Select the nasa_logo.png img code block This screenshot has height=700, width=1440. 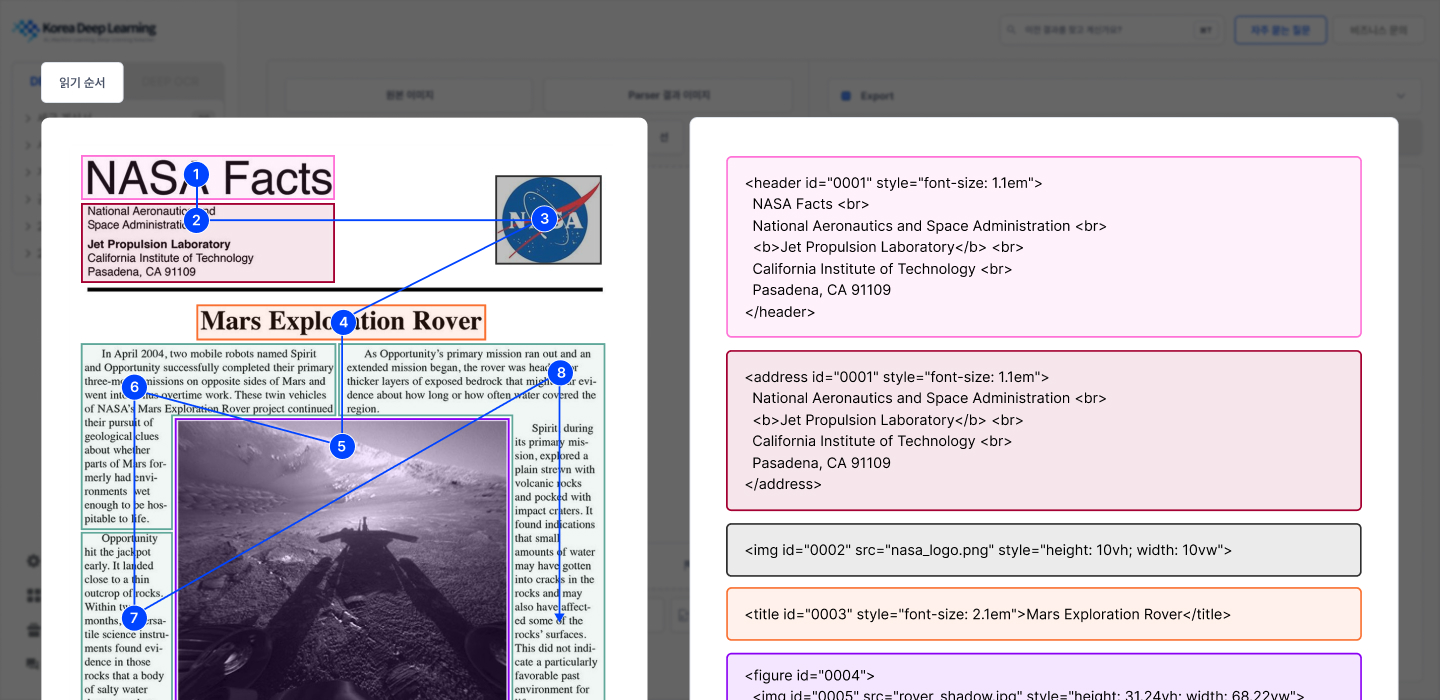(1044, 550)
